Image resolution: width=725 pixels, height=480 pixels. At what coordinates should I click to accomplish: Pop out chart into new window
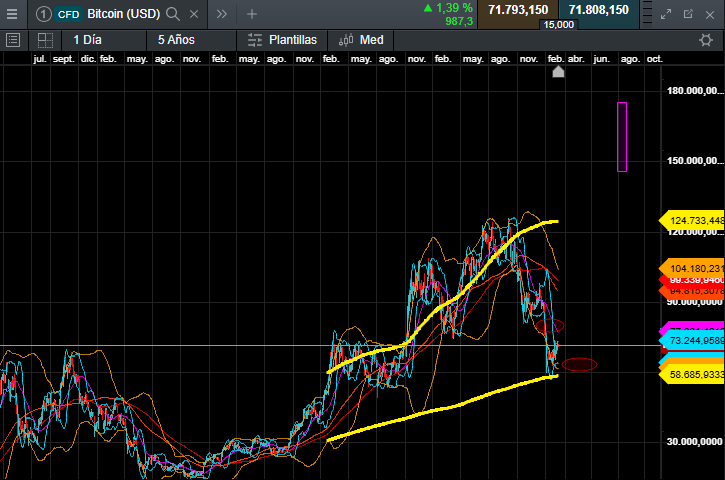(x=688, y=14)
